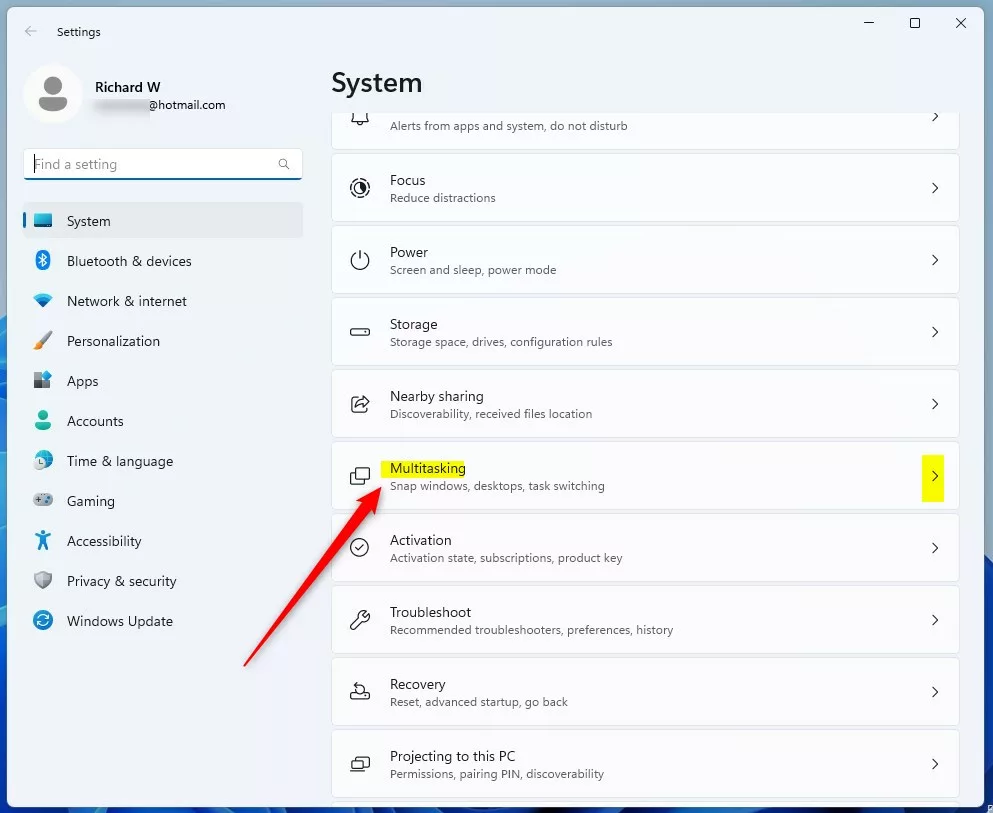Expand the Power row chevron

(934, 260)
